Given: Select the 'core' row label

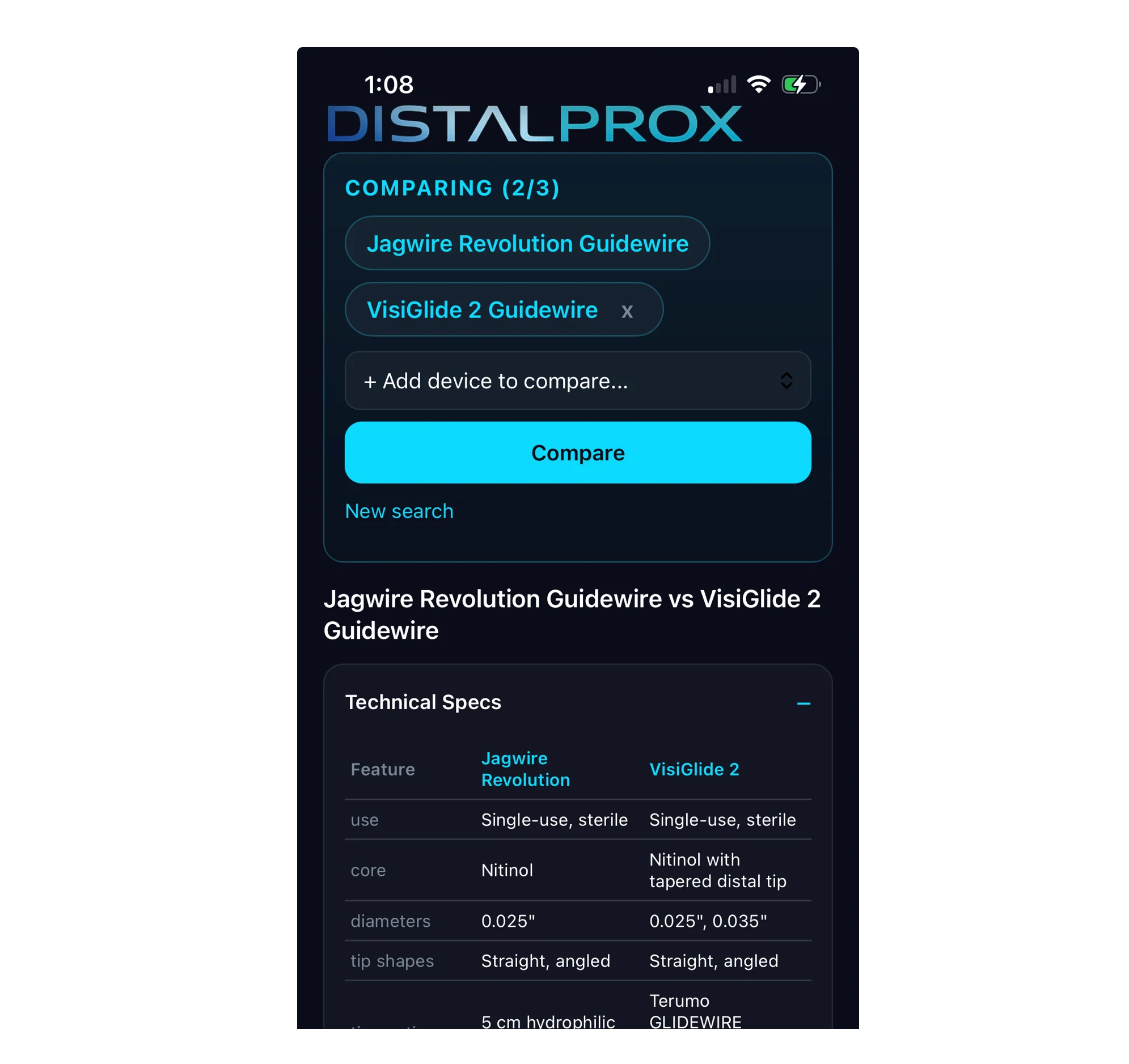Looking at the screenshot, I should pyautogui.click(x=368, y=870).
